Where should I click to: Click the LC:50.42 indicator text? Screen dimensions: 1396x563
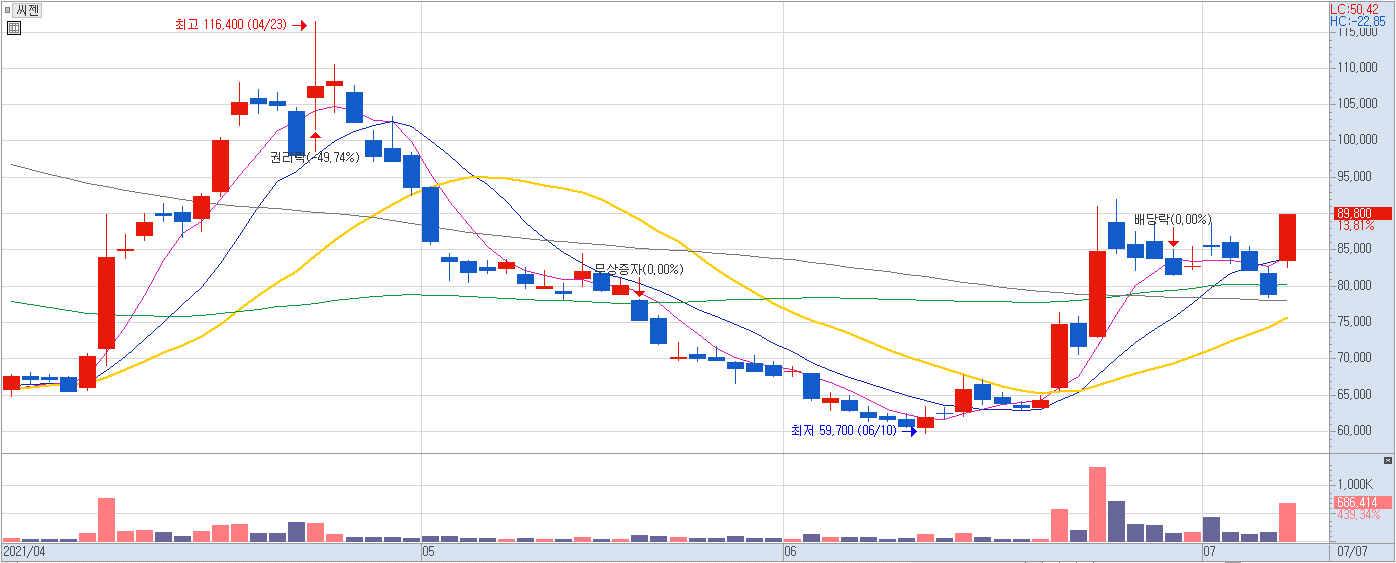click(1356, 9)
